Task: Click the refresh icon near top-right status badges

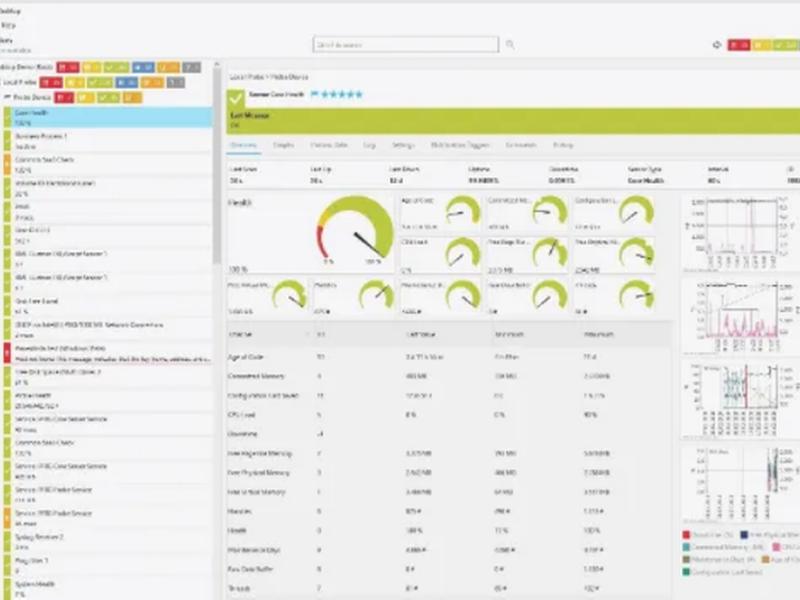Action: [717, 45]
